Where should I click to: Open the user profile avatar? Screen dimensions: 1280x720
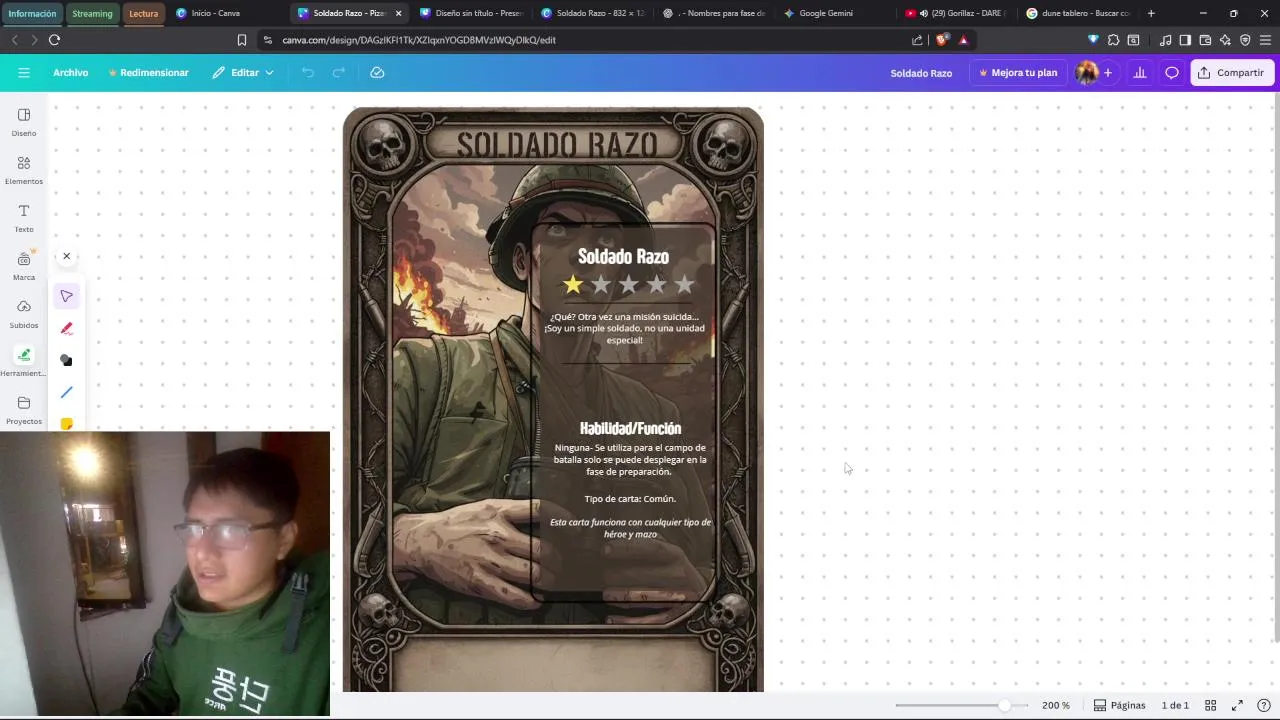(x=1086, y=73)
